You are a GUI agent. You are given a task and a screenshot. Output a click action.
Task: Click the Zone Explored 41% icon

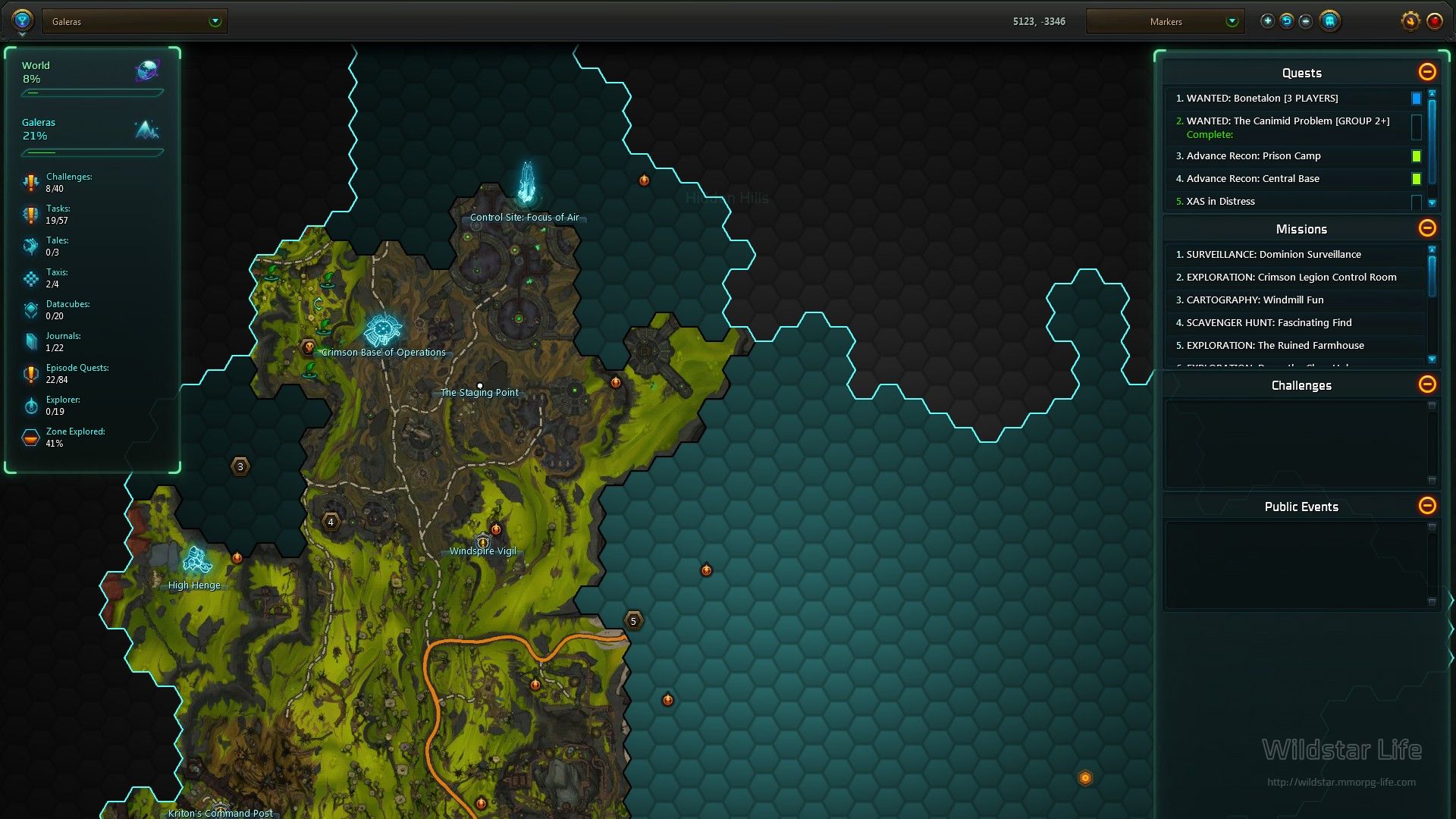(30, 438)
